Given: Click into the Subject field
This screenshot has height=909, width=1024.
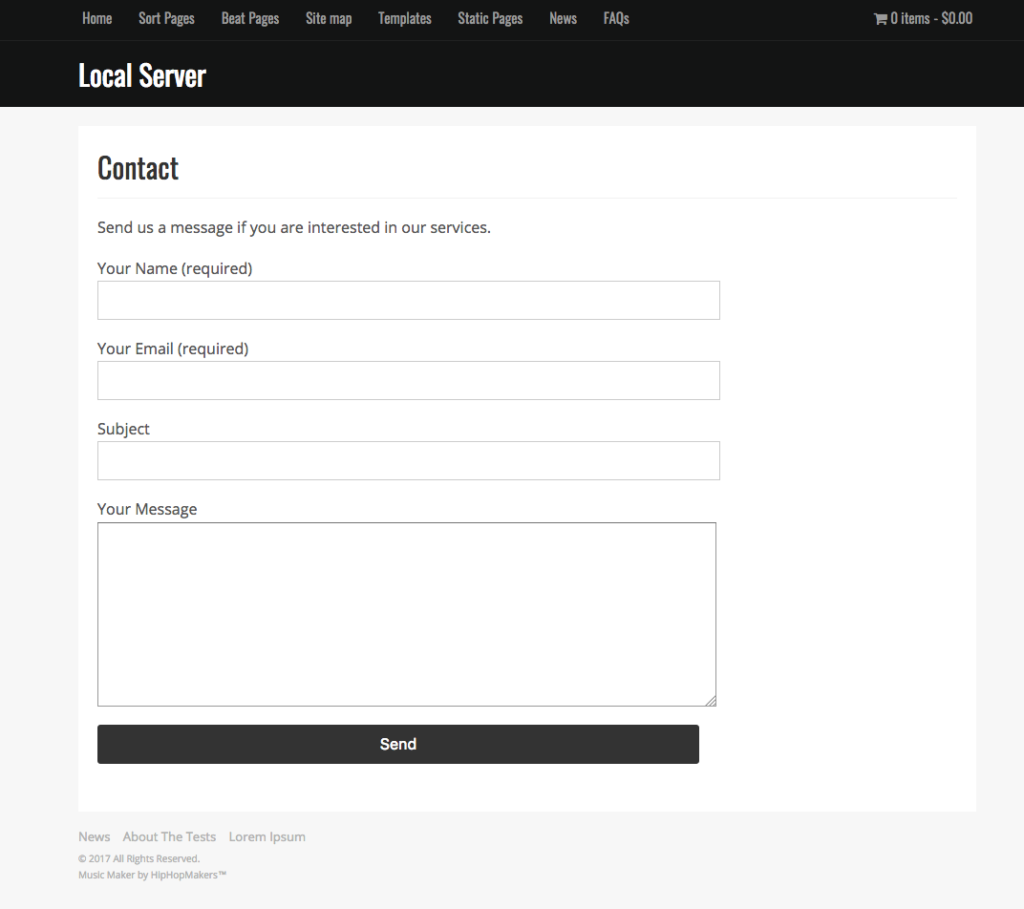Looking at the screenshot, I should [x=408, y=460].
